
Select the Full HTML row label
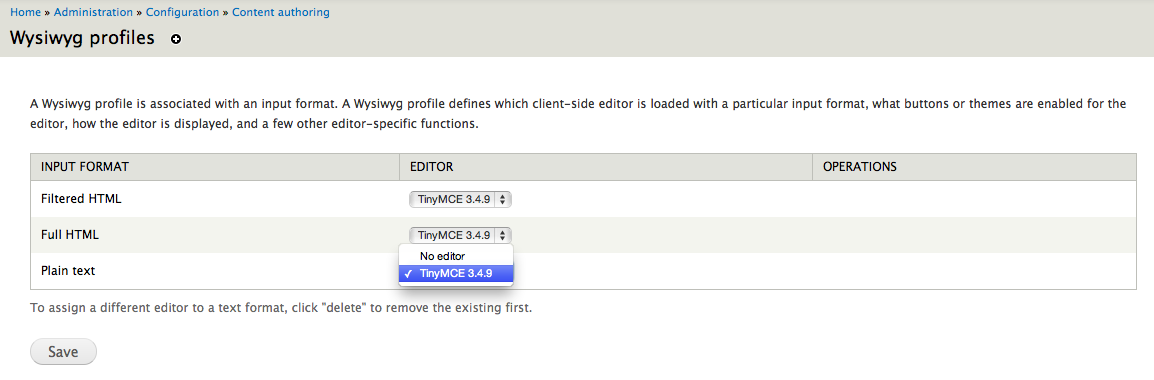click(70, 235)
